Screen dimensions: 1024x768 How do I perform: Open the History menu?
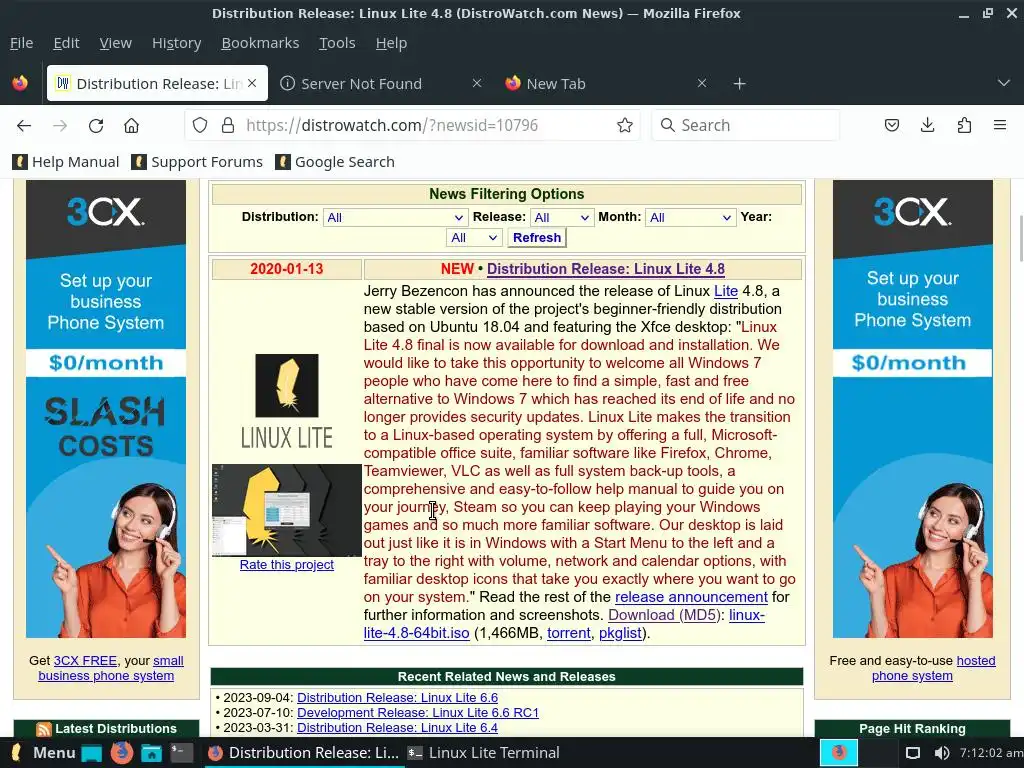(x=176, y=43)
